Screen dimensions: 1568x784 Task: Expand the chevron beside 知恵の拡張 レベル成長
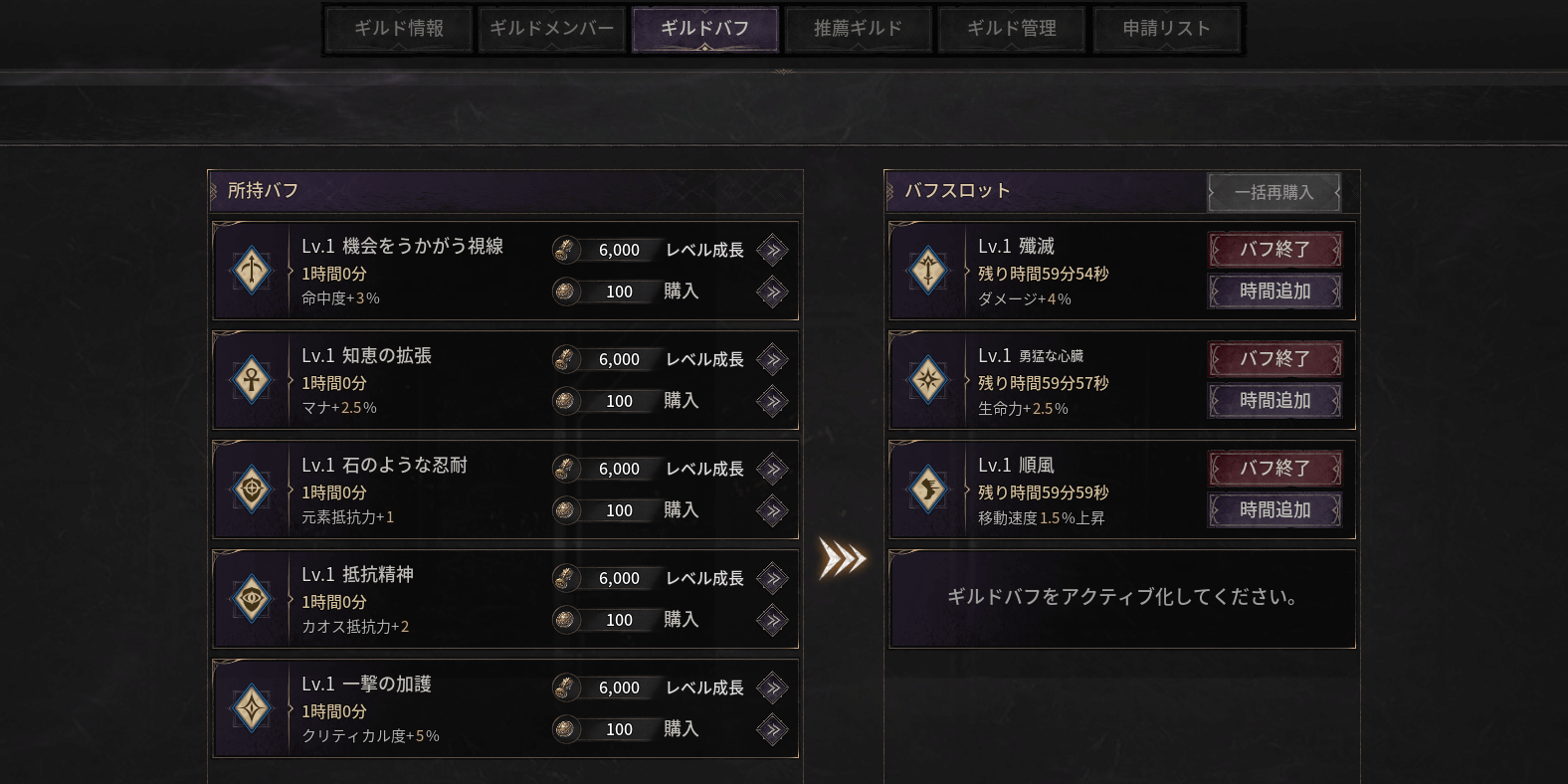772,359
